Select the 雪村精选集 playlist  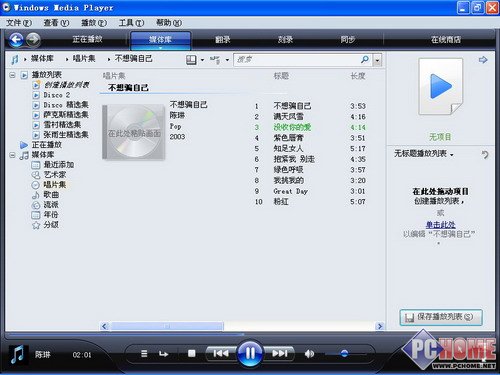pos(62,125)
